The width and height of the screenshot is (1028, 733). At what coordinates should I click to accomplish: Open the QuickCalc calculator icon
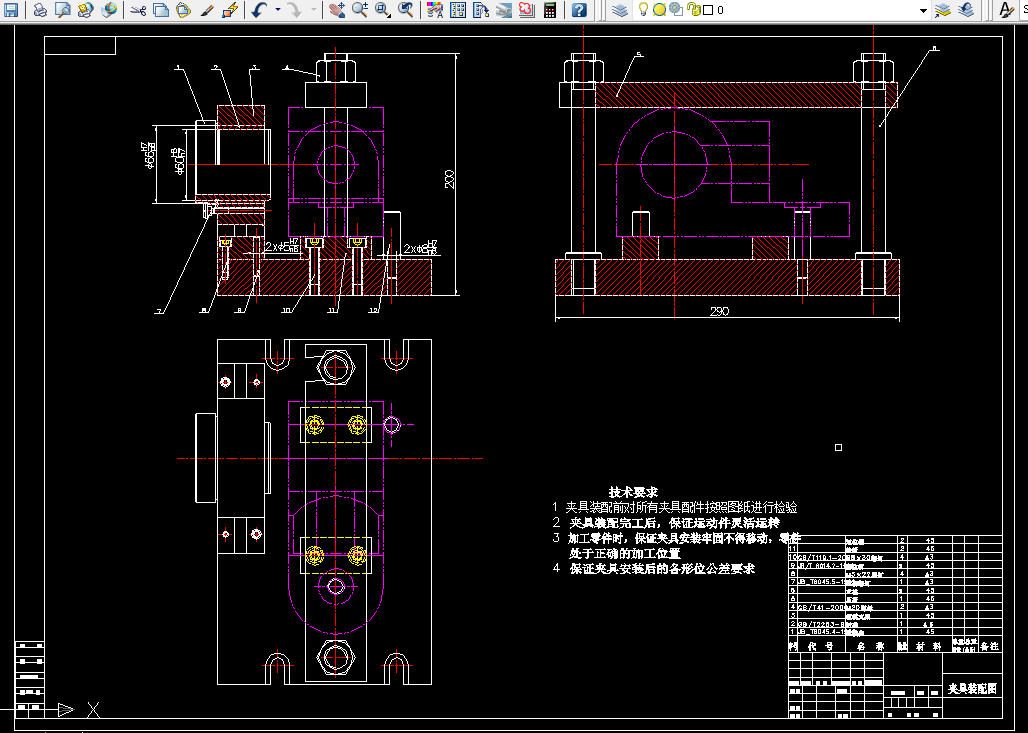(550, 10)
